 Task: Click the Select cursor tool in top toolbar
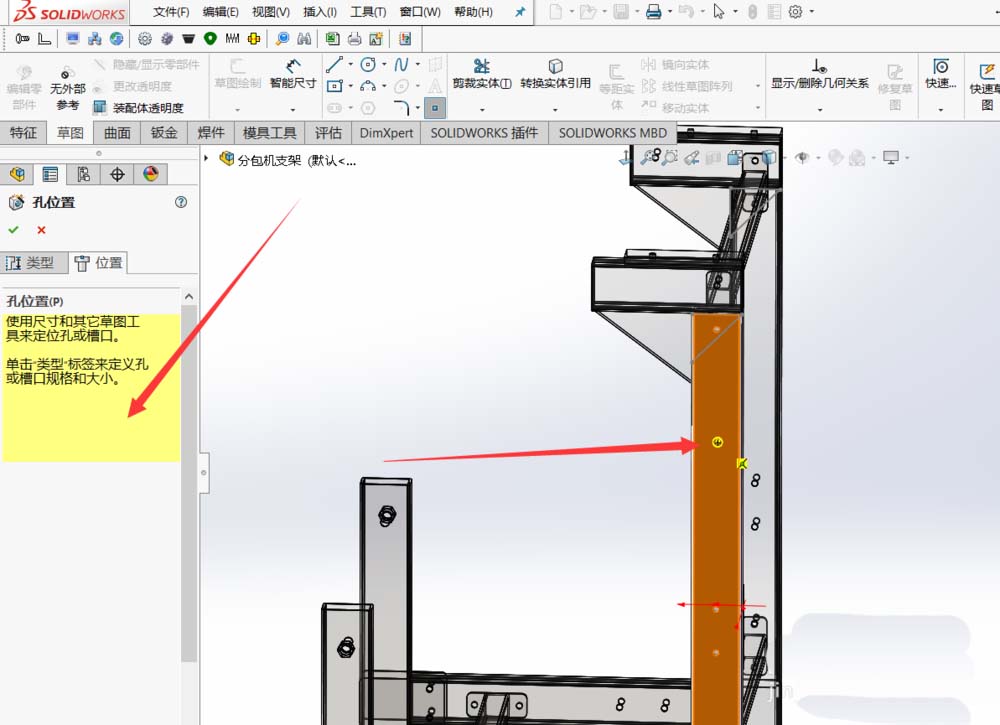click(x=719, y=11)
